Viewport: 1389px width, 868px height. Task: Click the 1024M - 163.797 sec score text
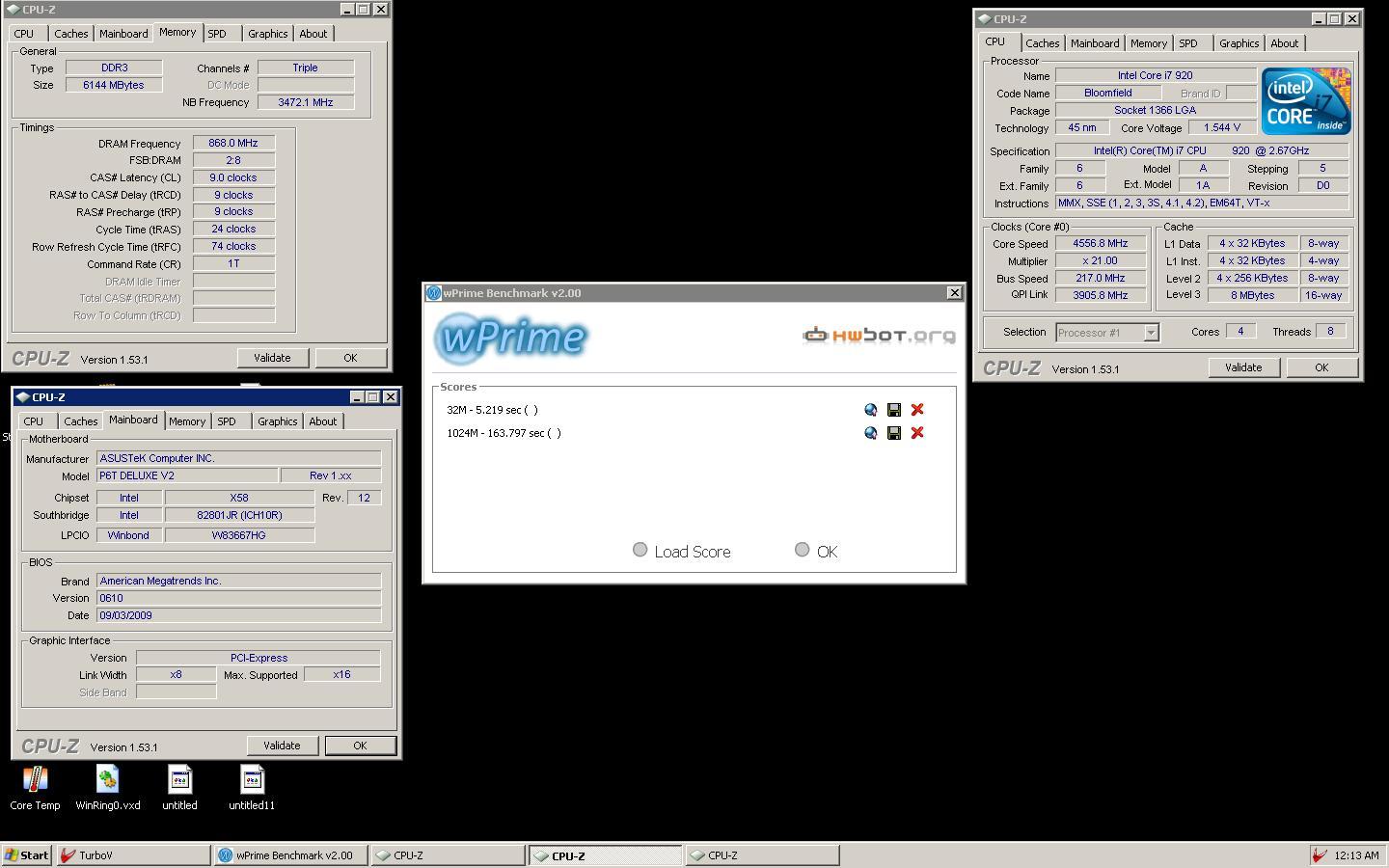(504, 433)
